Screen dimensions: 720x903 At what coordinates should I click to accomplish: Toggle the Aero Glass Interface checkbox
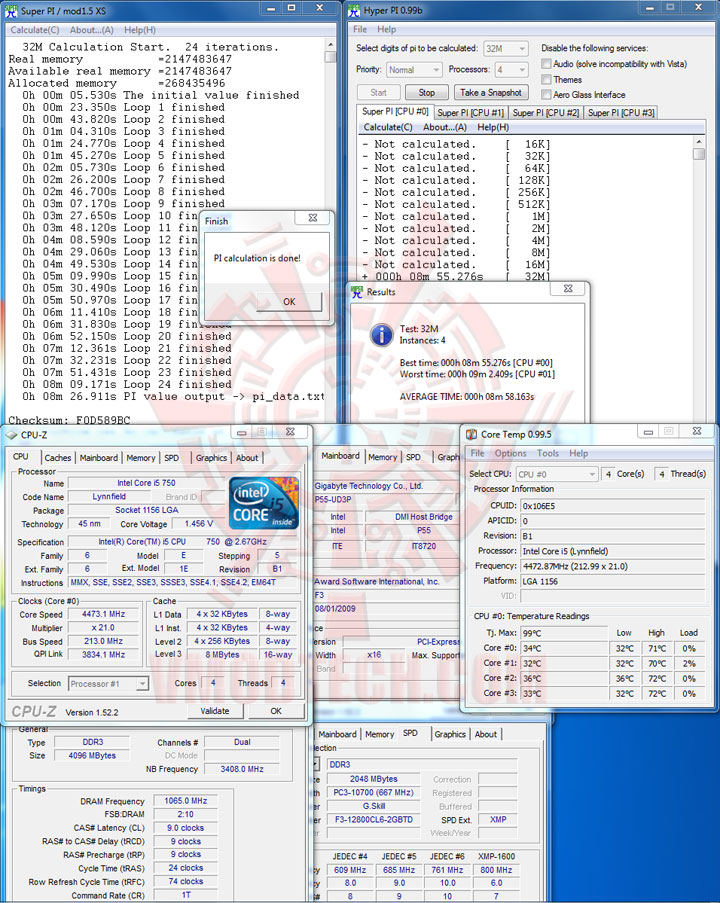(546, 94)
